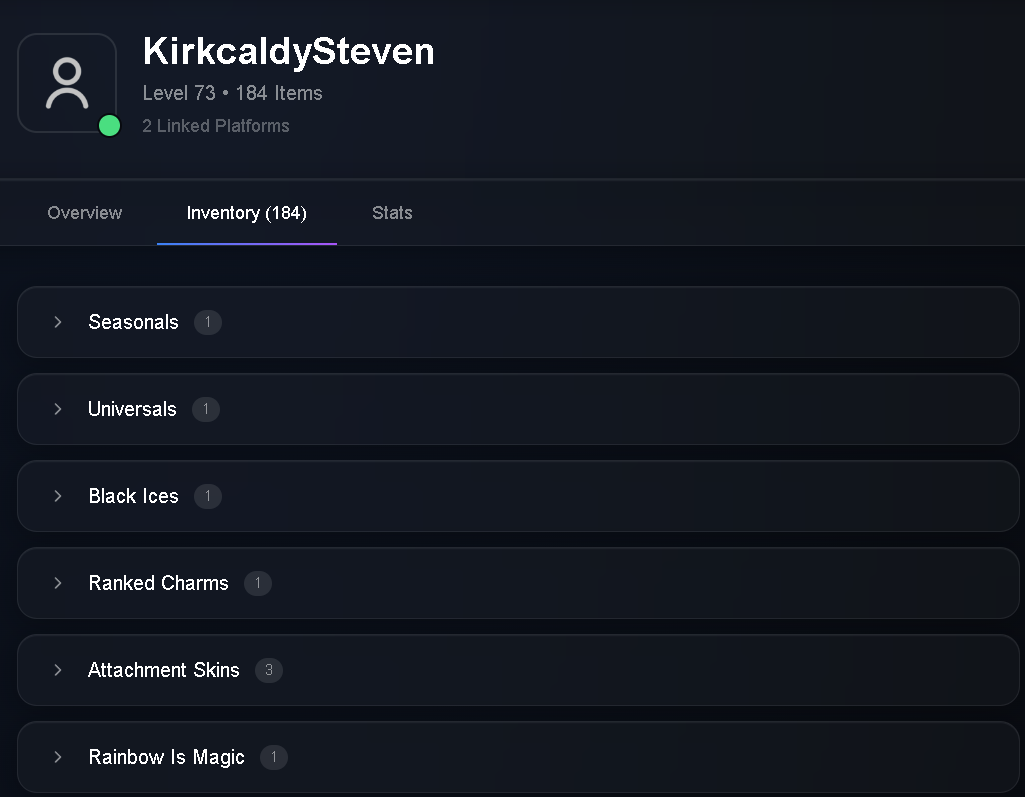Click the Seasonals count badge
Image resolution: width=1025 pixels, height=797 pixels.
click(x=208, y=322)
